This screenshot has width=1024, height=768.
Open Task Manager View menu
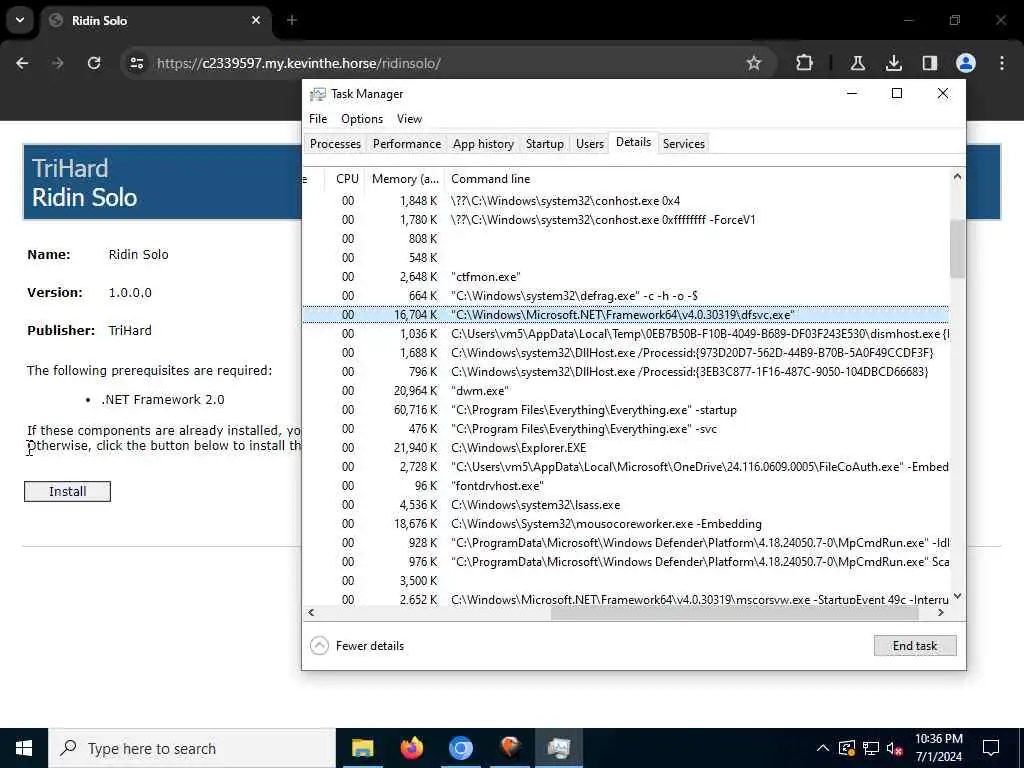[409, 119]
